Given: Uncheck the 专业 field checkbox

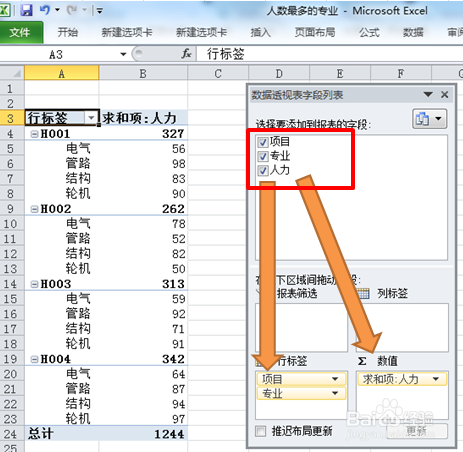Looking at the screenshot, I should (263, 157).
